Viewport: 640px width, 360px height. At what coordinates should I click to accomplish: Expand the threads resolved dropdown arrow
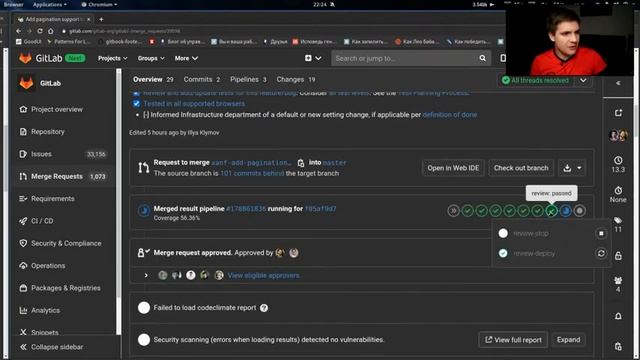tap(583, 80)
